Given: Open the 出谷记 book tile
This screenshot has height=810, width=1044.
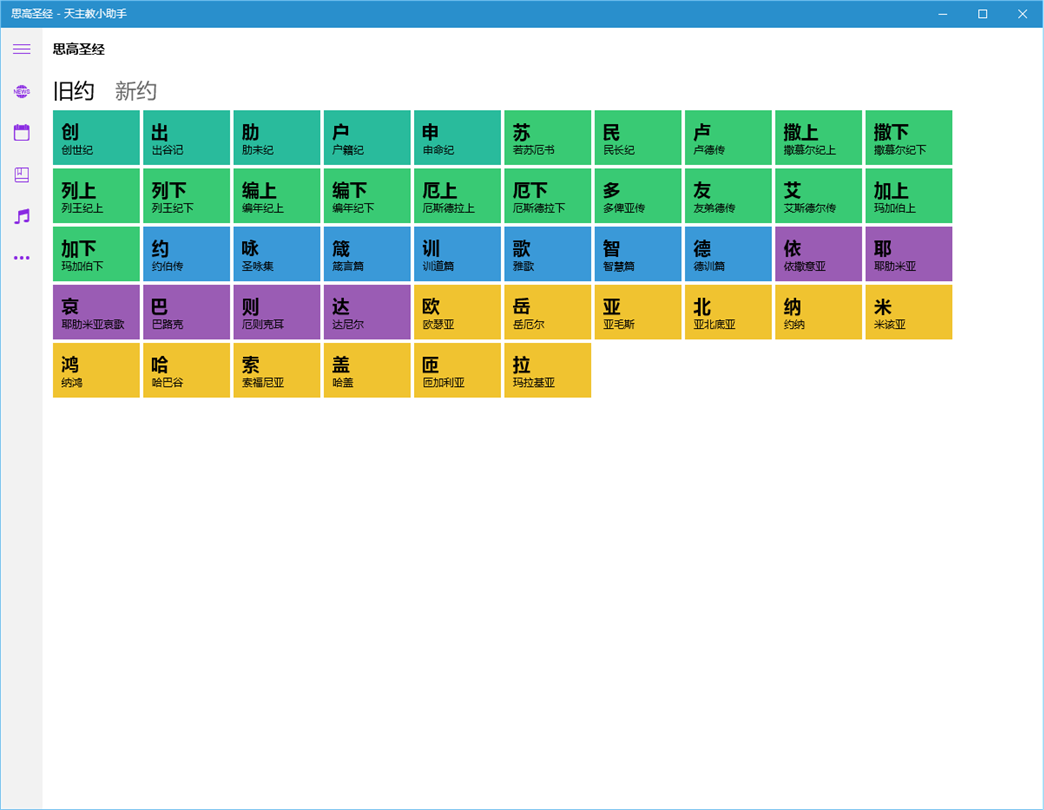Looking at the screenshot, I should pyautogui.click(x=186, y=138).
